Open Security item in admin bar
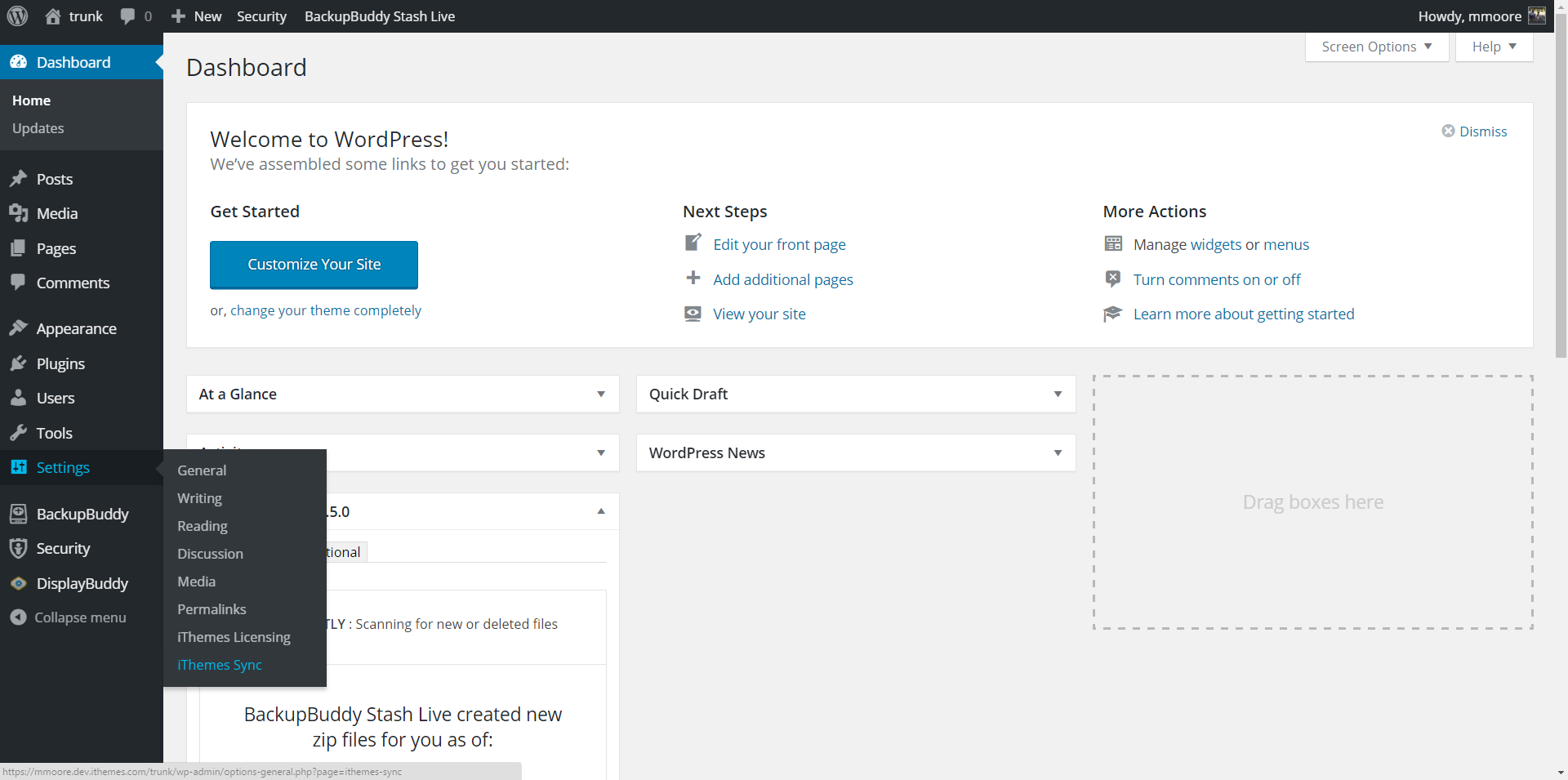This screenshot has height=780, width=1568. pos(261,16)
